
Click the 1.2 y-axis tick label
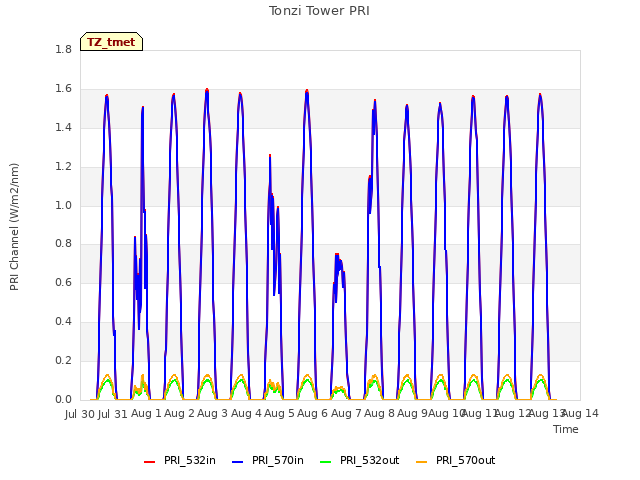[63, 167]
